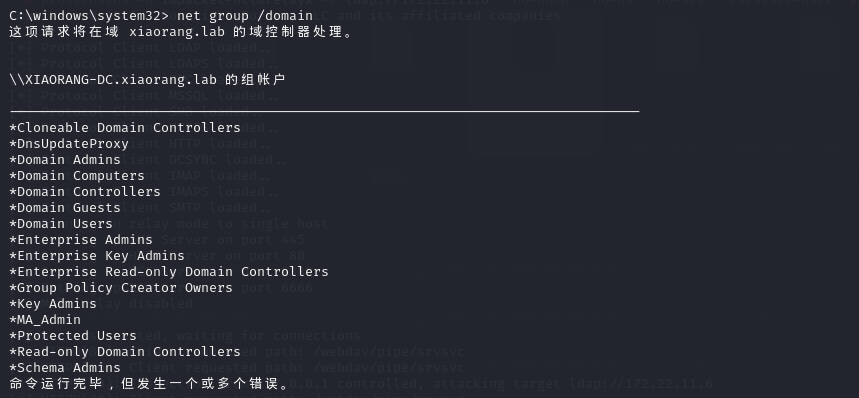Select the Domain Admins group line

pos(65,160)
